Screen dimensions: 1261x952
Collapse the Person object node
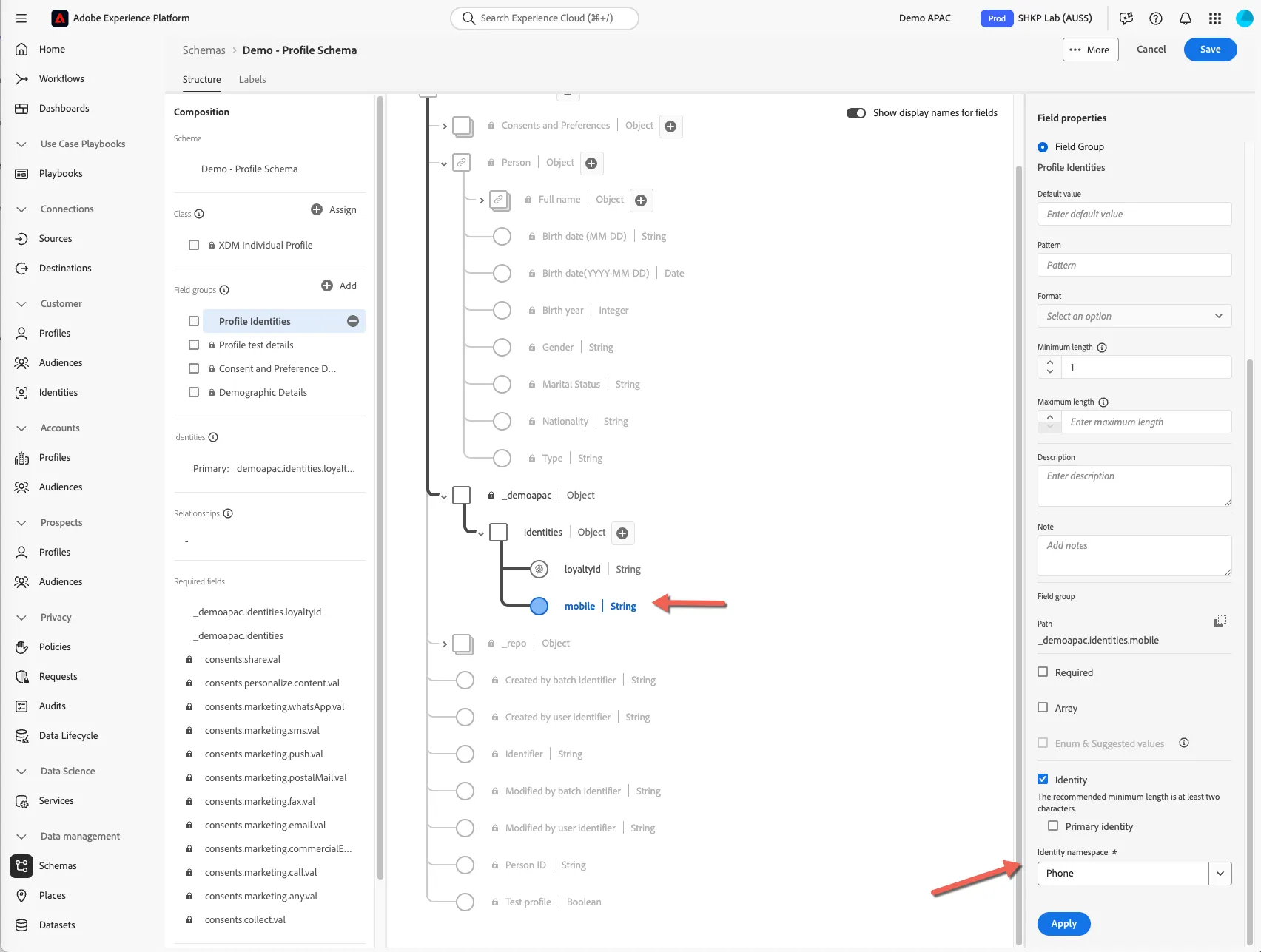[444, 164]
